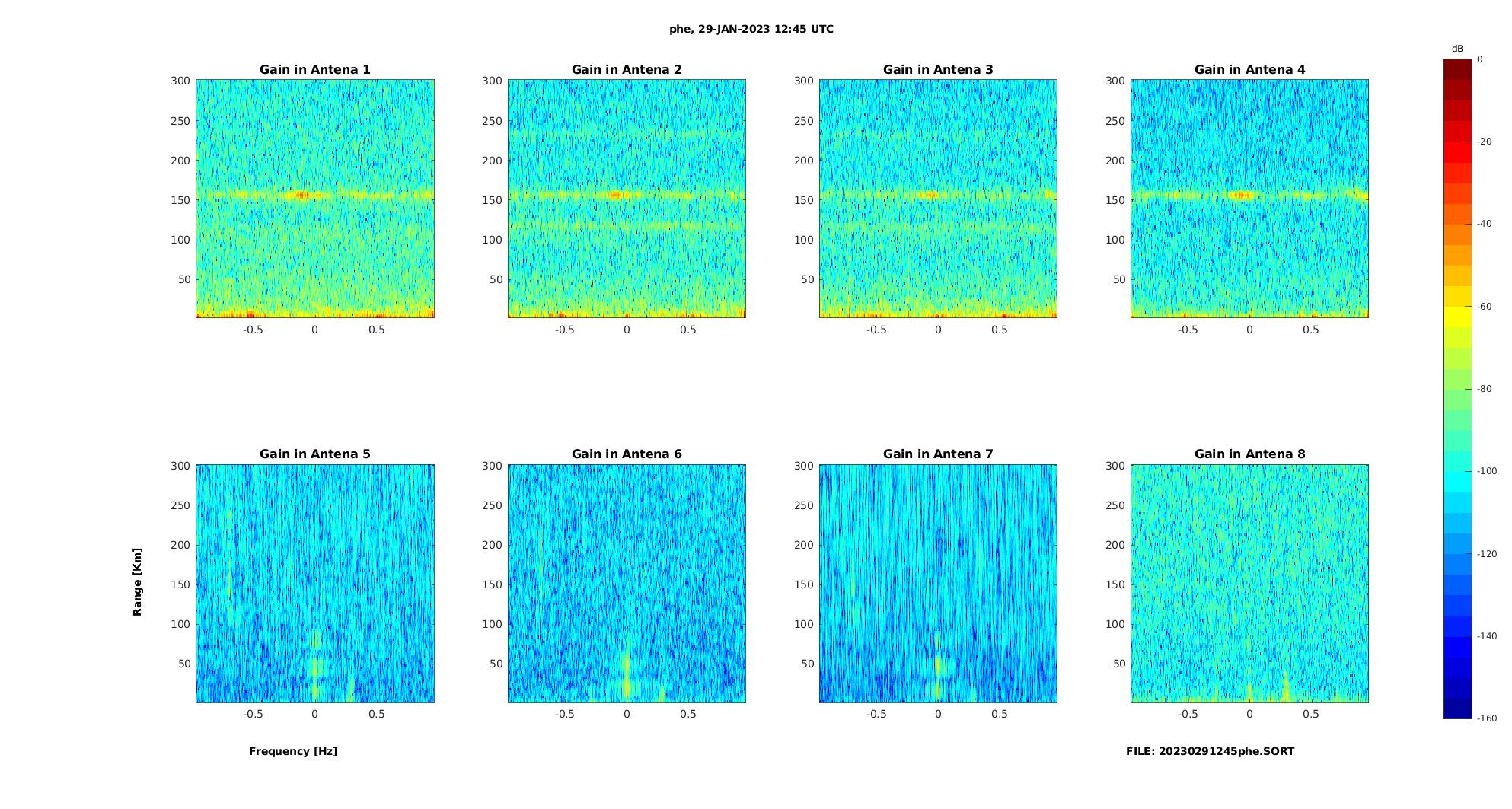Click the Gain in Antena 1 title
This screenshot has height=809, width=1512.
tap(314, 69)
